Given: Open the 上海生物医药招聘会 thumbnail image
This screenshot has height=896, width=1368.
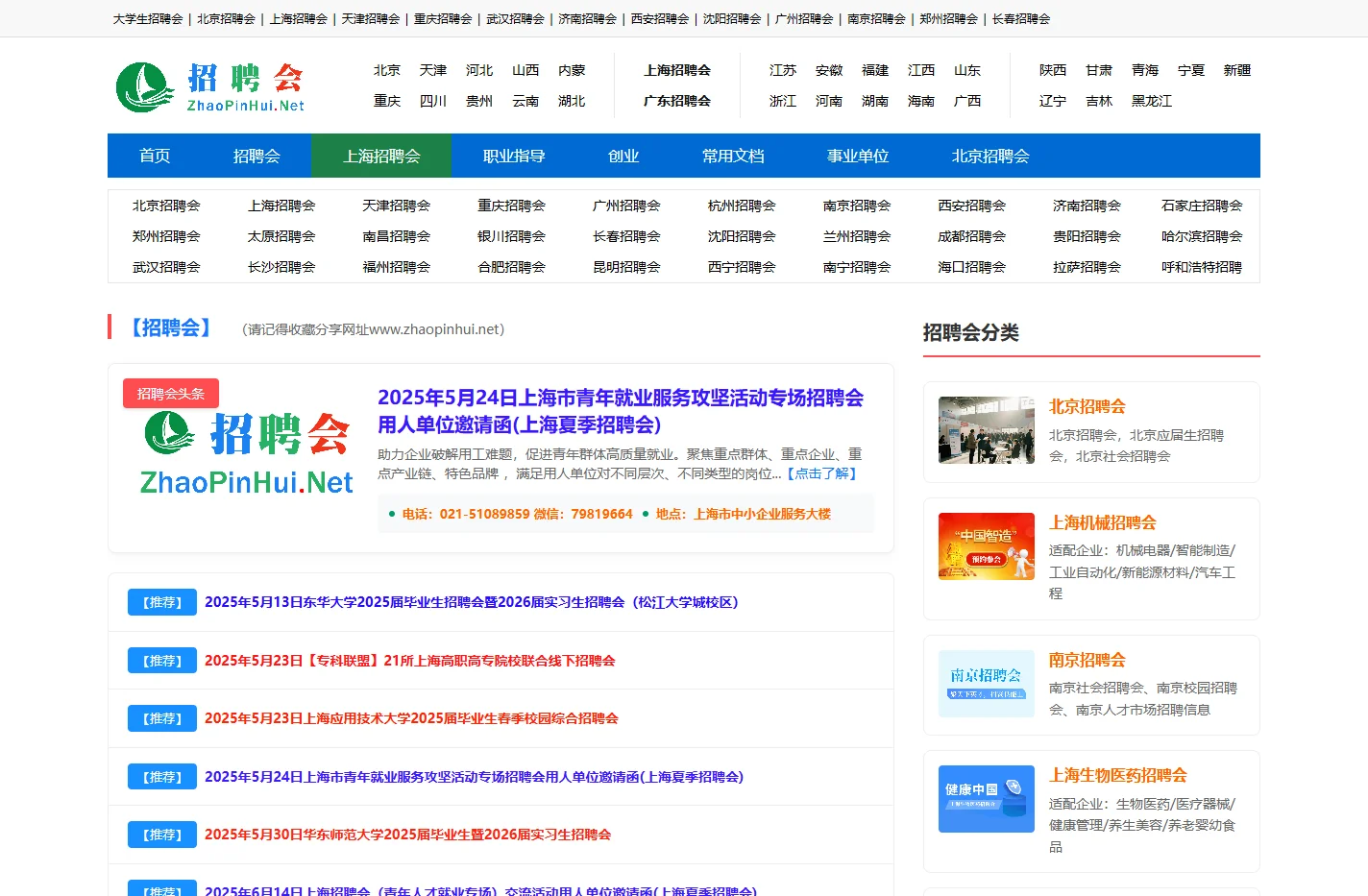Looking at the screenshot, I should (987, 799).
